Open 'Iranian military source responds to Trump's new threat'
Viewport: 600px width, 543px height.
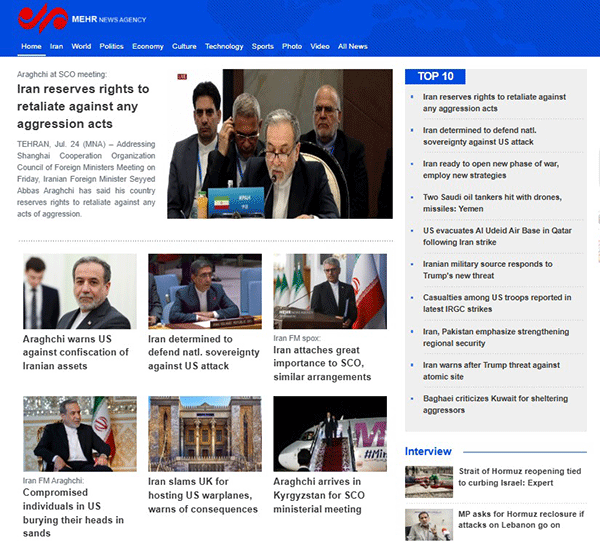coord(488,270)
